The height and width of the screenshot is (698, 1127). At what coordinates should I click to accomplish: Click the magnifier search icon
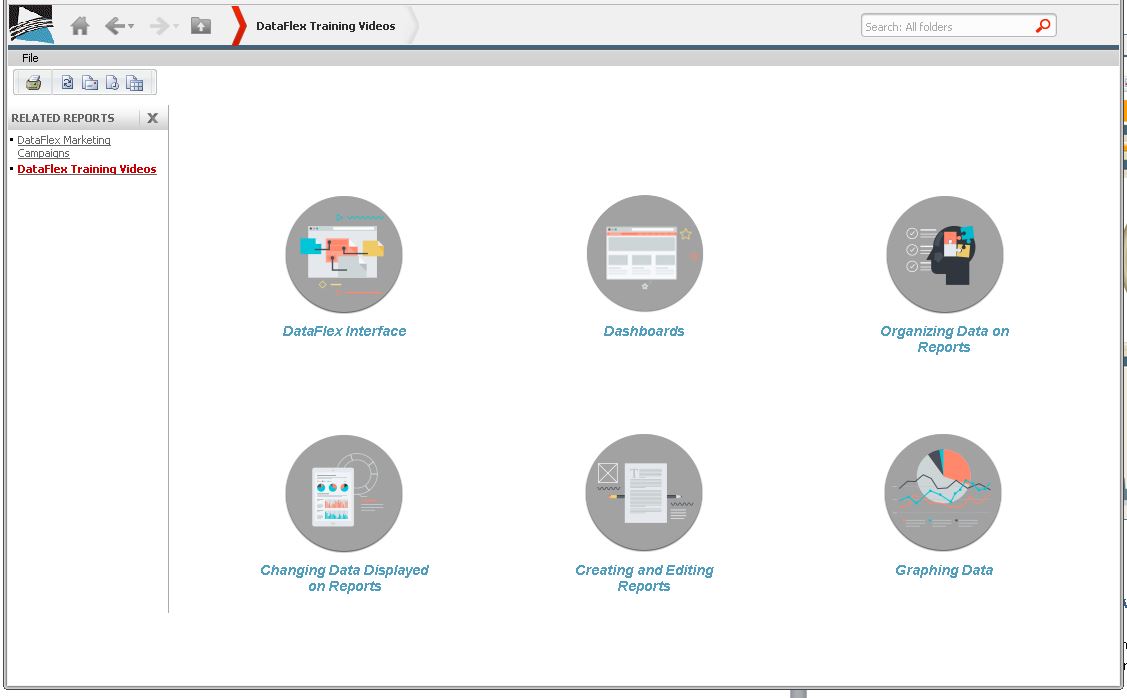tap(1043, 26)
